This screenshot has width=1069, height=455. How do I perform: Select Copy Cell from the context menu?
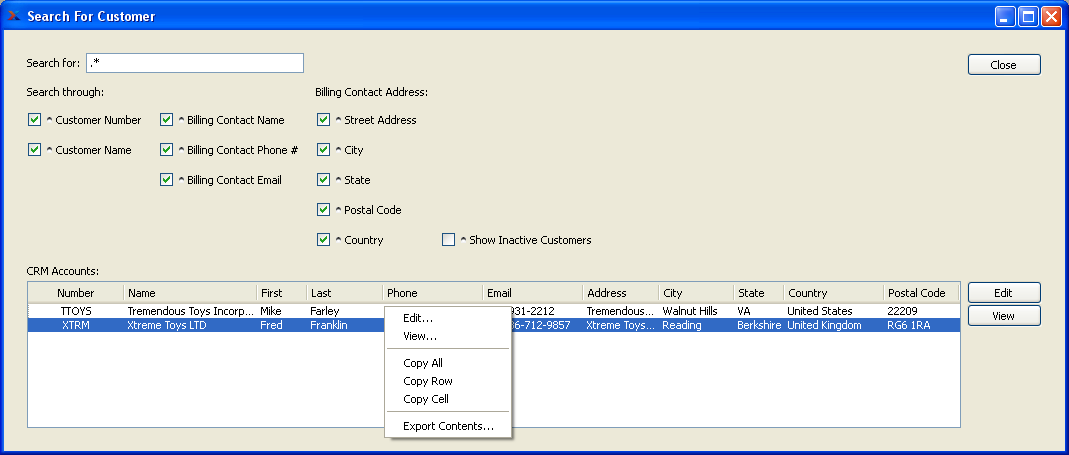pyautogui.click(x=426, y=399)
